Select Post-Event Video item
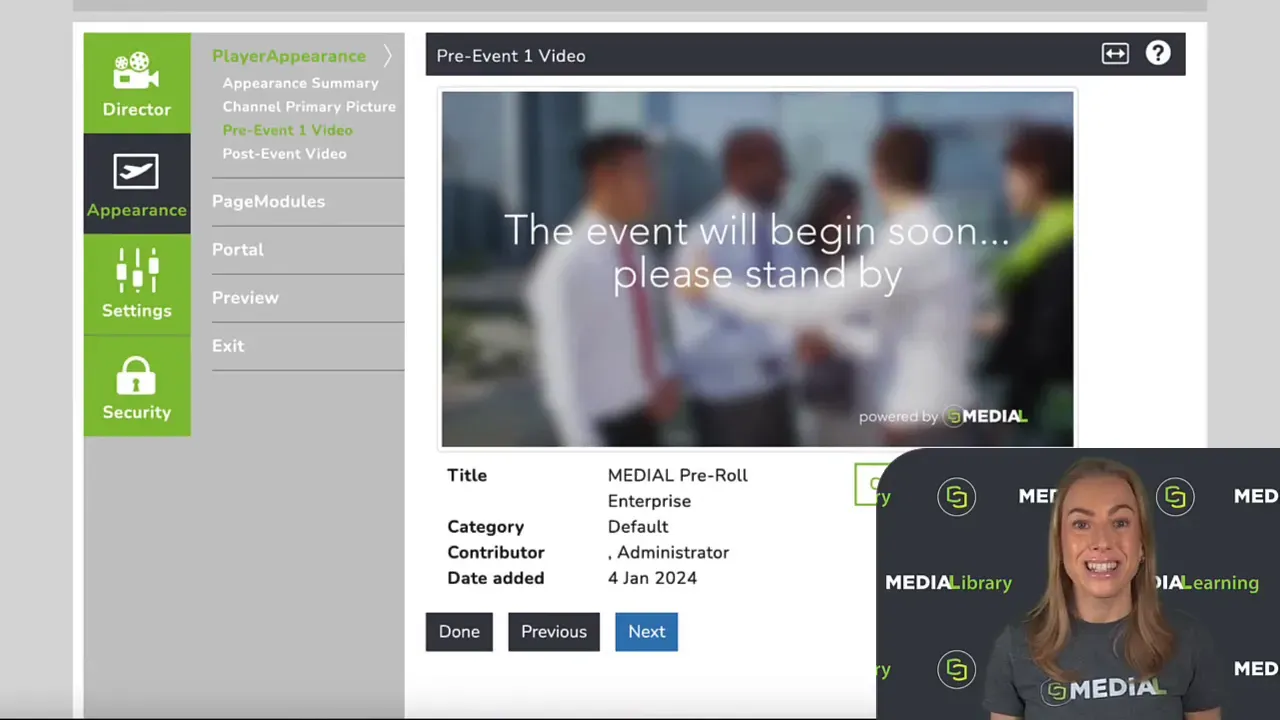This screenshot has width=1280, height=720. click(284, 153)
